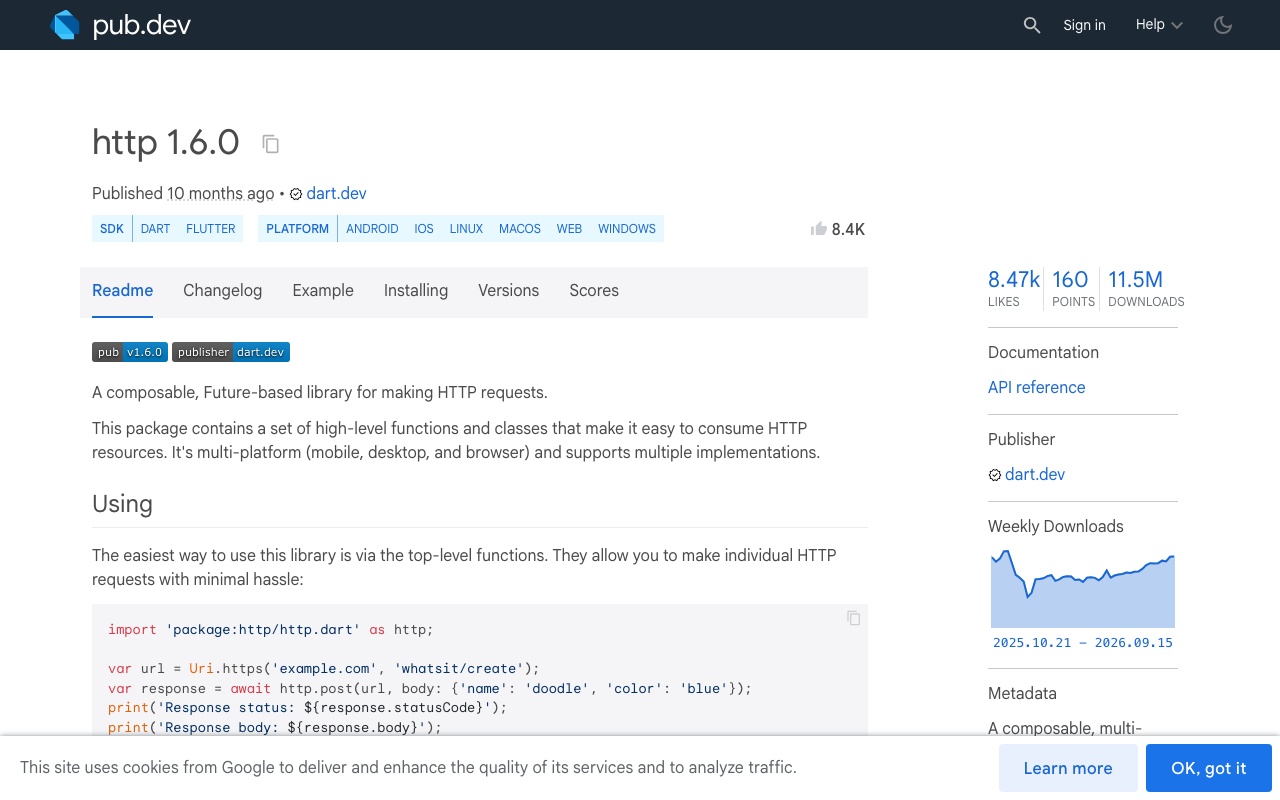The width and height of the screenshot is (1280, 800).
Task: Open the Scores tab
Action: [x=594, y=291]
